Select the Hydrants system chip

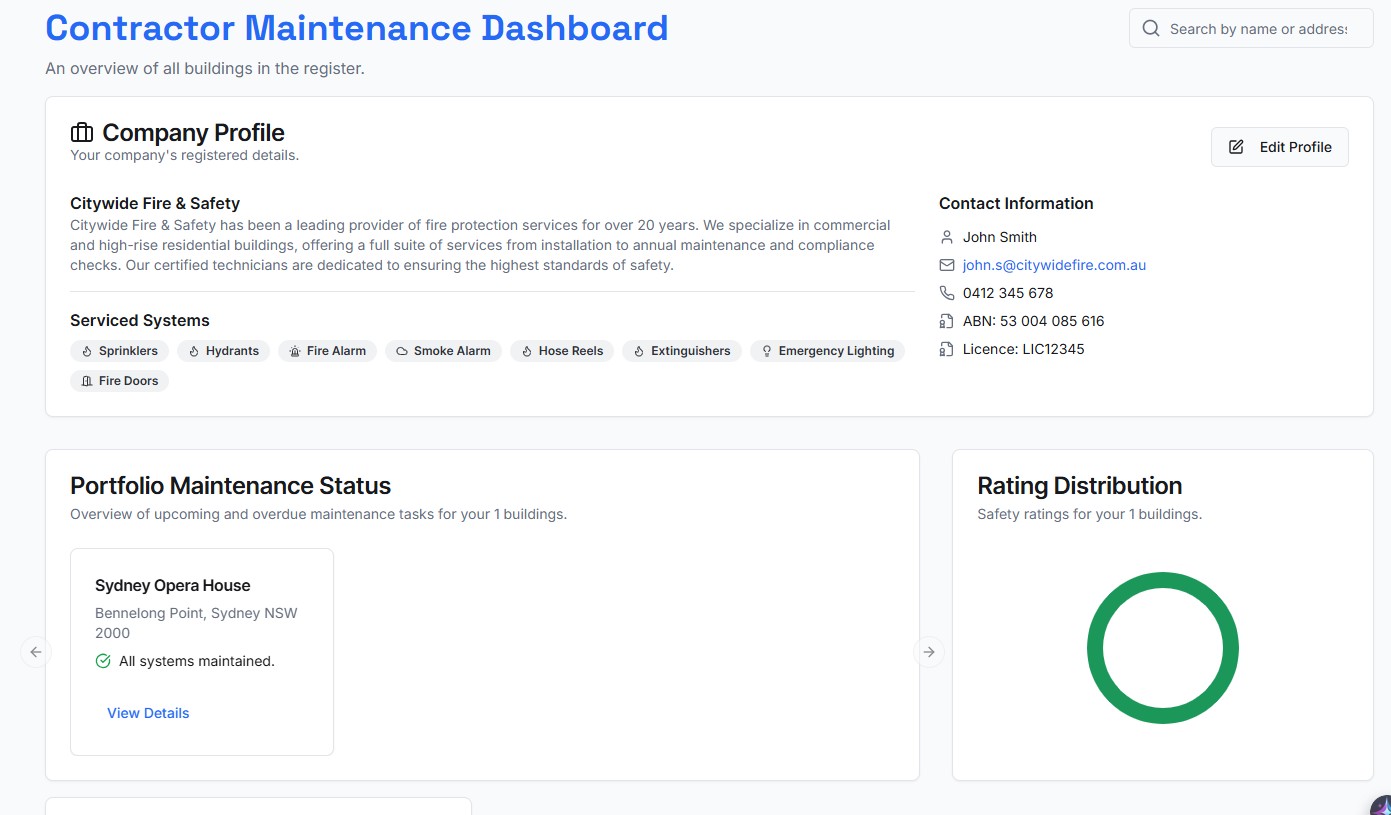(x=223, y=350)
